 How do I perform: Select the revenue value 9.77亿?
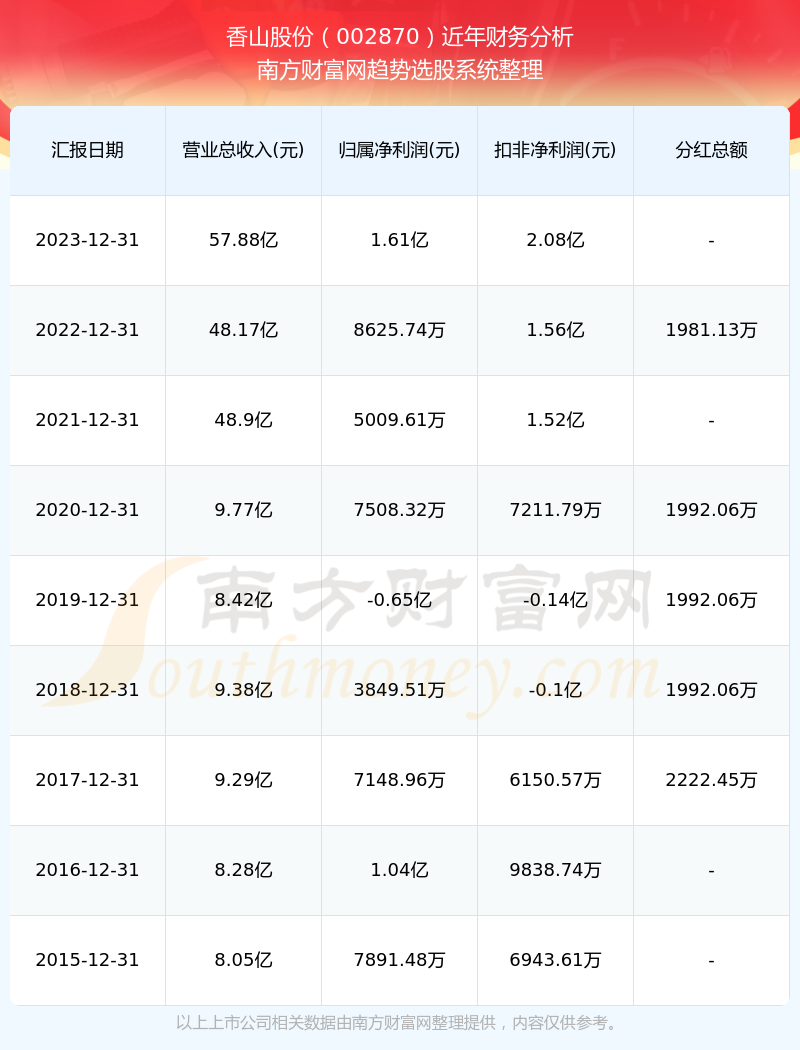[x=244, y=510]
